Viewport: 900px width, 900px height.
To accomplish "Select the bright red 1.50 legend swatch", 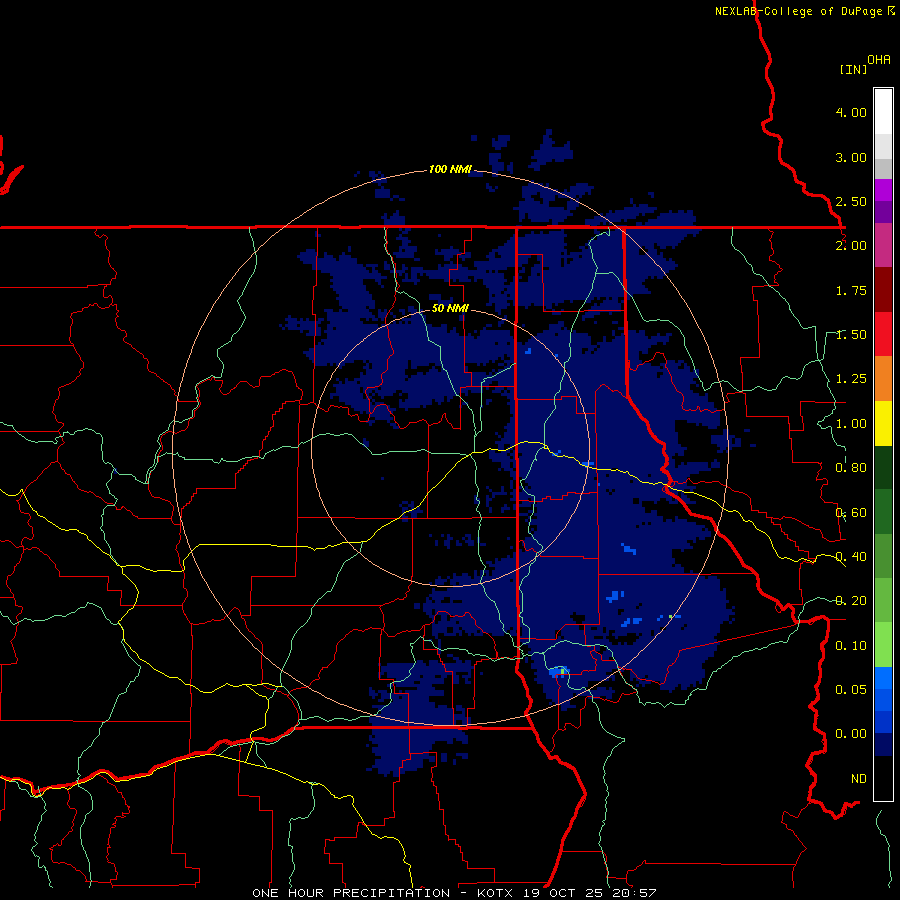I will [x=883, y=334].
